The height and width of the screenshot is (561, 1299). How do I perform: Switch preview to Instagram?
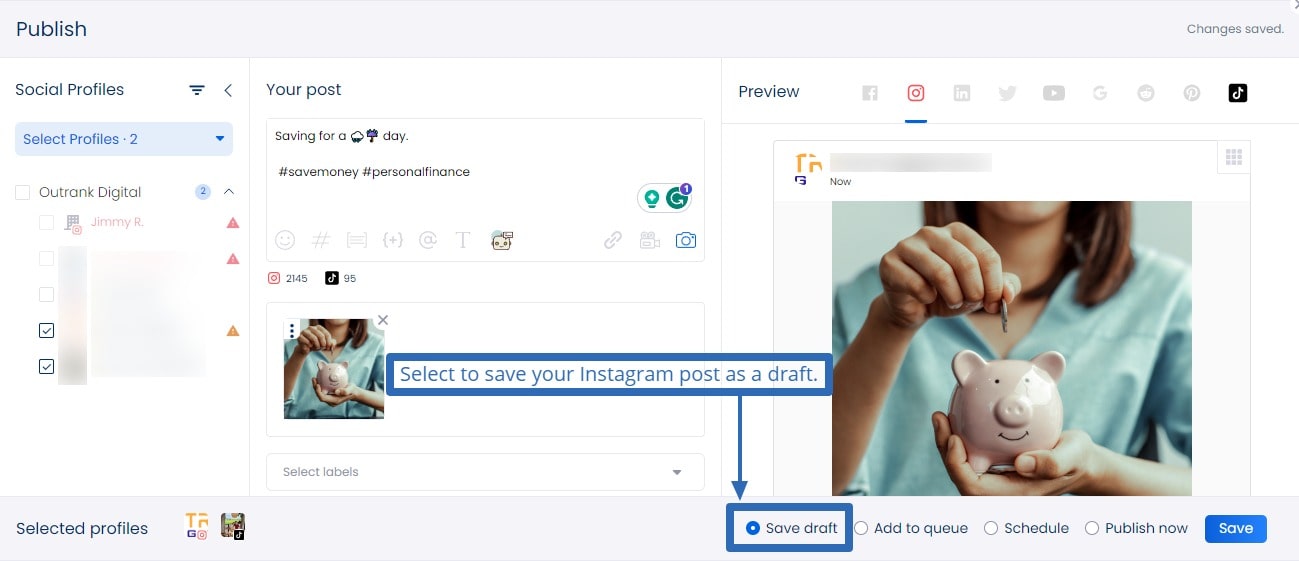[x=916, y=93]
